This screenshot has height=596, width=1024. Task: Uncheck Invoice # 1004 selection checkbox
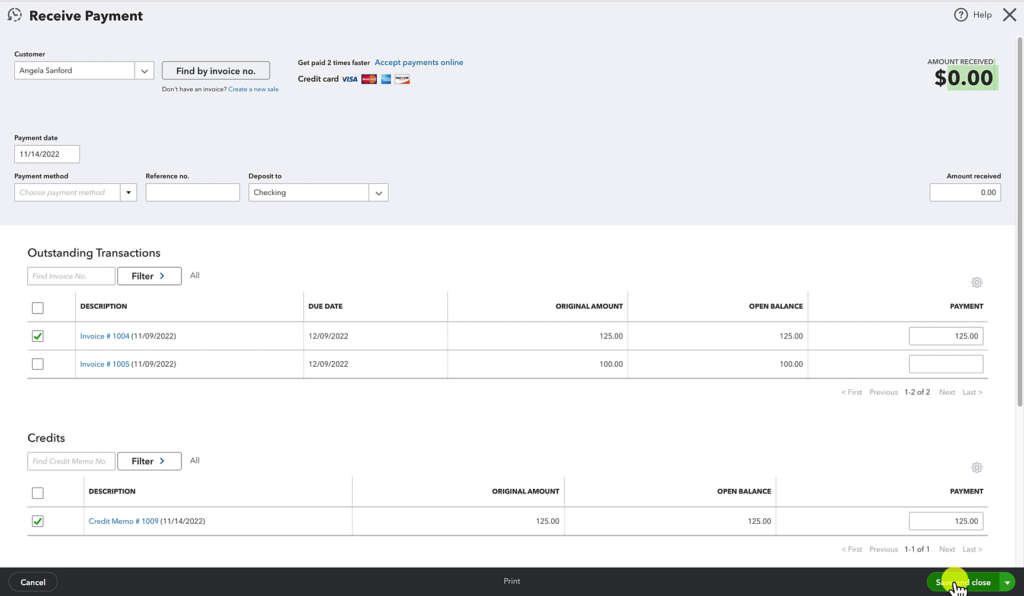pyautogui.click(x=38, y=336)
